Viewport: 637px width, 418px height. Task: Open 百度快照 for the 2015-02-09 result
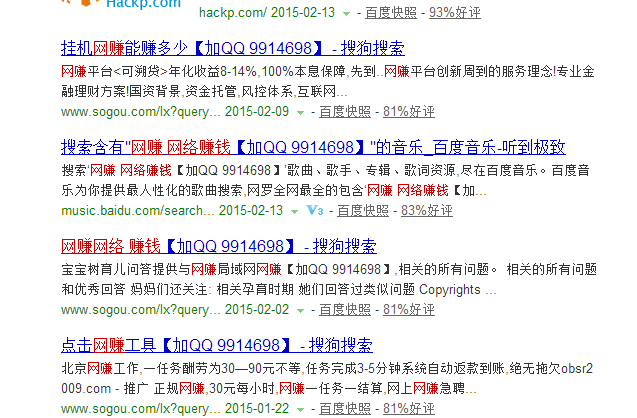(x=345, y=112)
